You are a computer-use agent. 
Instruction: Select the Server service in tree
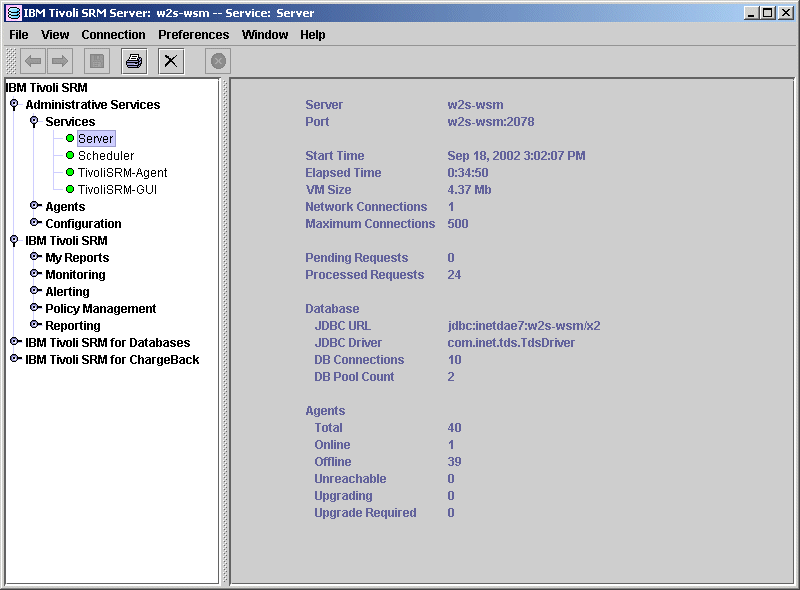click(x=96, y=138)
